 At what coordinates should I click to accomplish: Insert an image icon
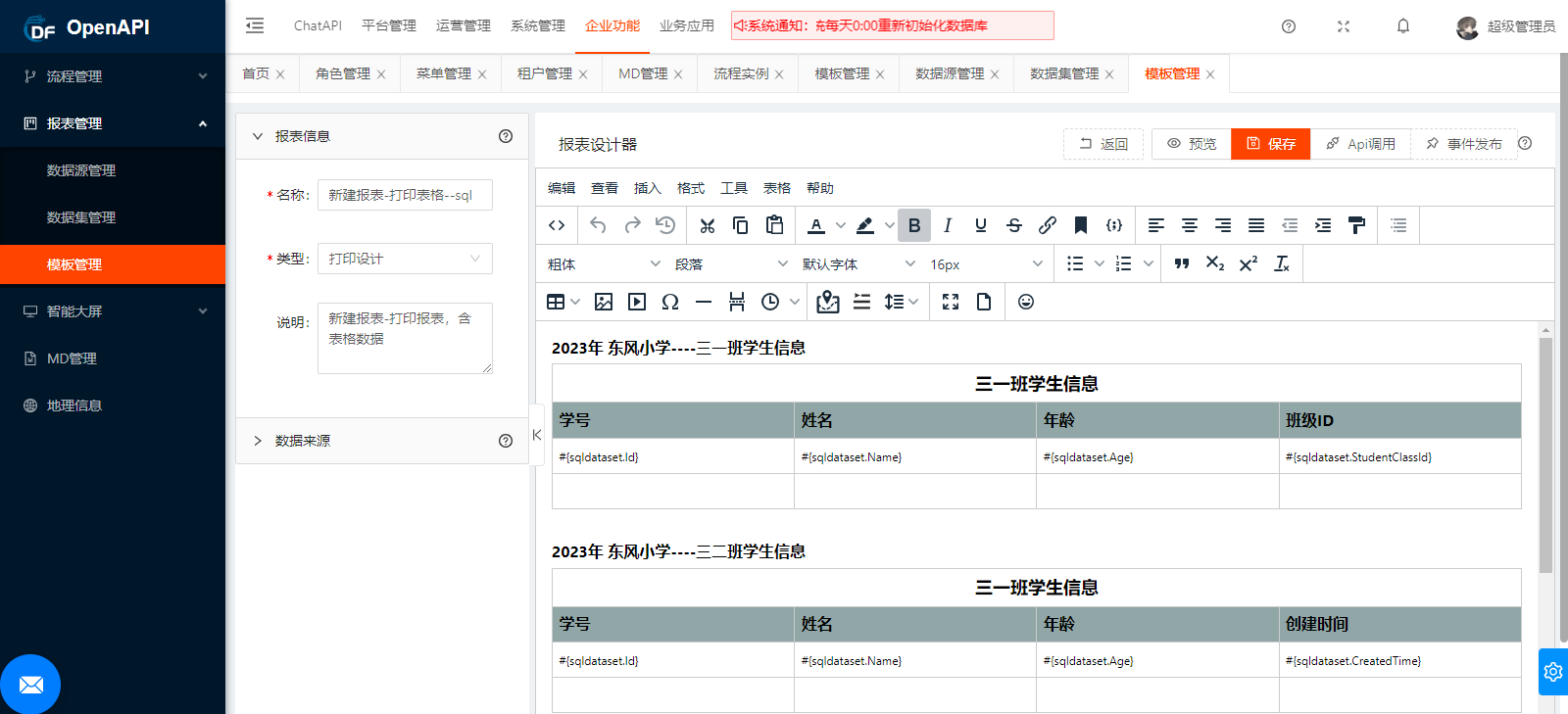pyautogui.click(x=604, y=302)
